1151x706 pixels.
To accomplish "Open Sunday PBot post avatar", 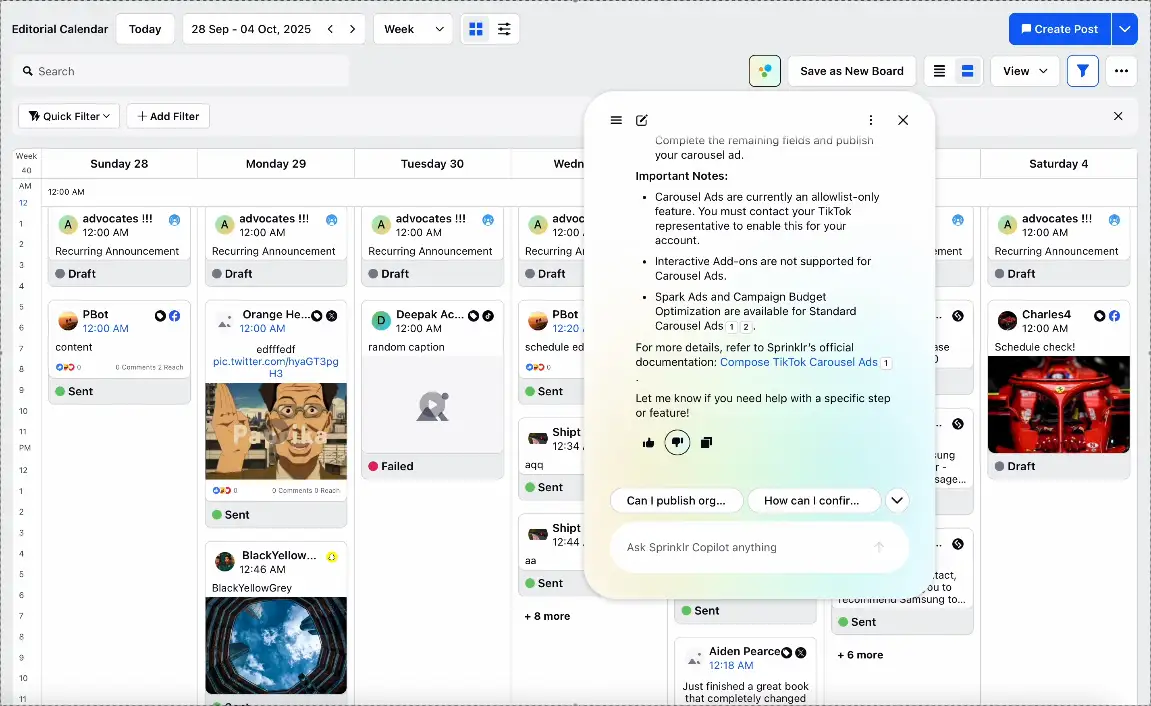I will pos(68,321).
